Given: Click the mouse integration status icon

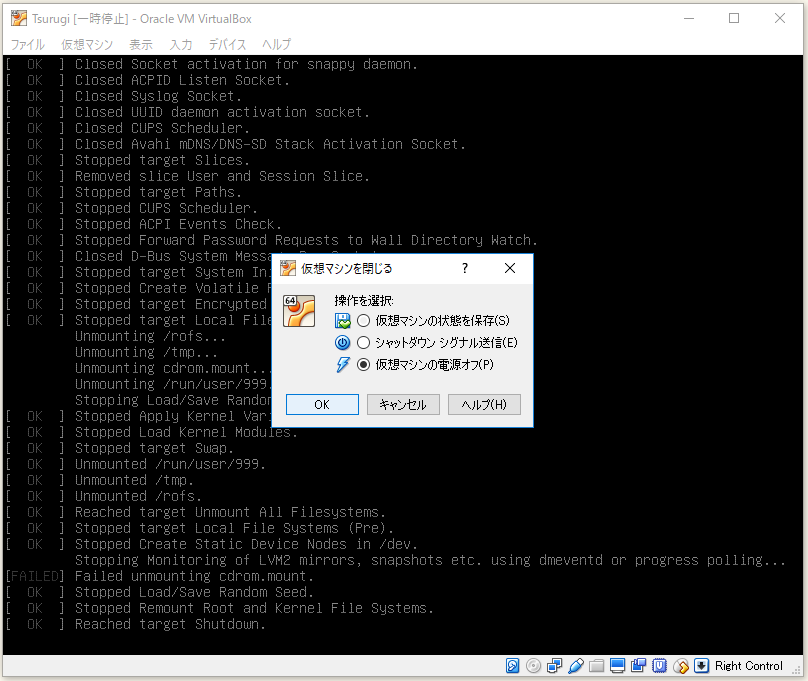Looking at the screenshot, I should pos(681,666).
